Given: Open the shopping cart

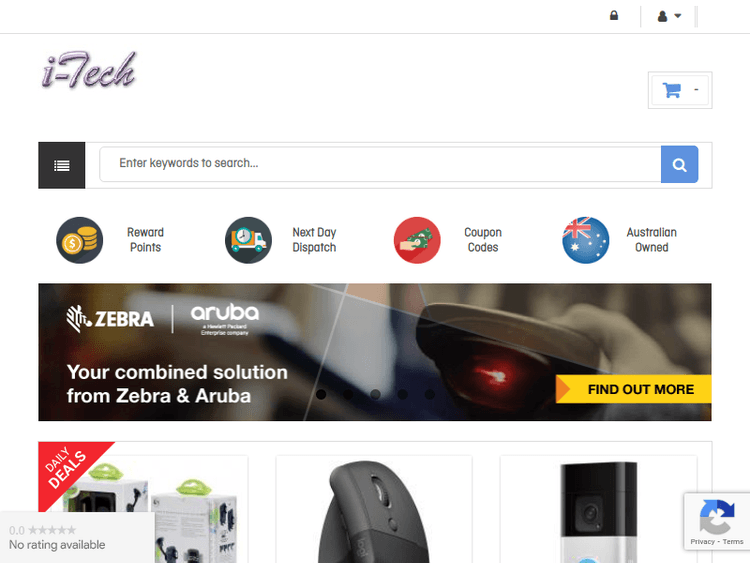Looking at the screenshot, I should [x=680, y=90].
